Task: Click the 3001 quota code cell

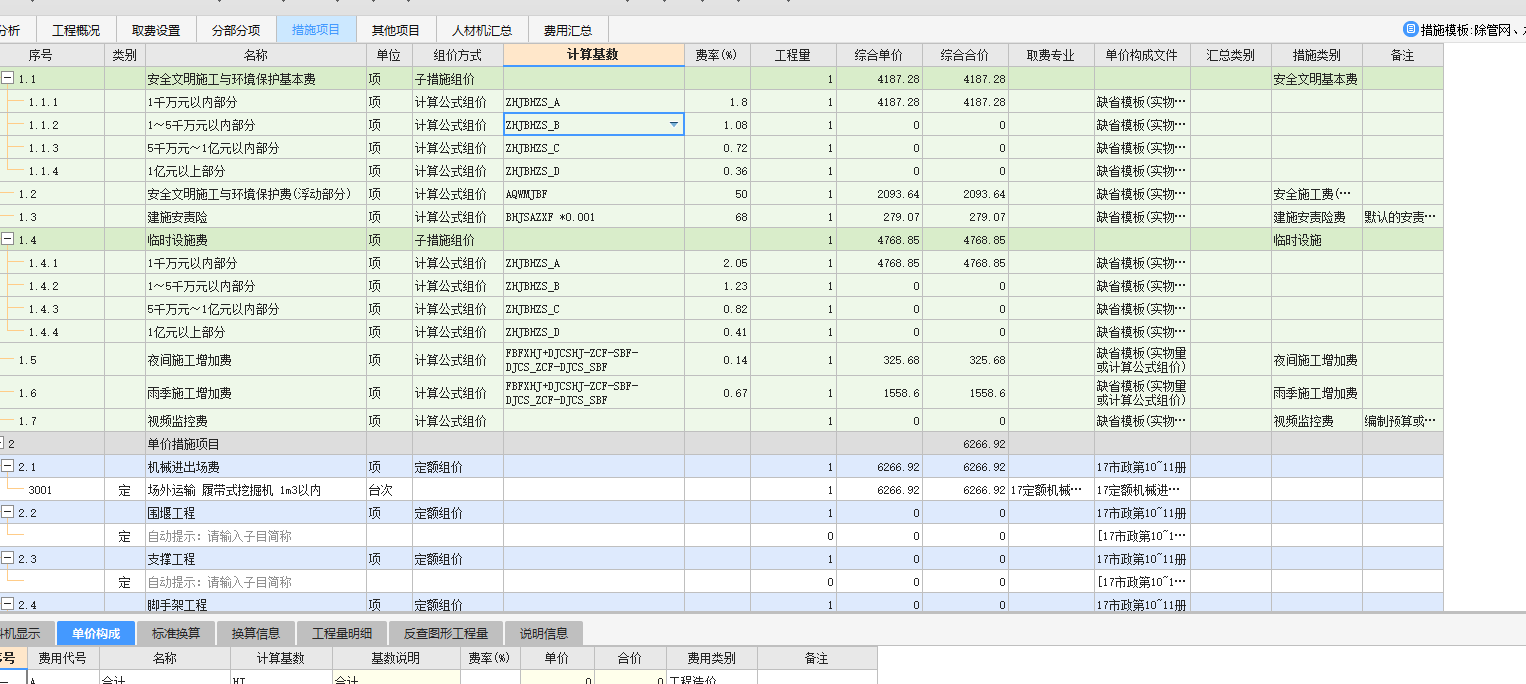Action: [x=53, y=490]
